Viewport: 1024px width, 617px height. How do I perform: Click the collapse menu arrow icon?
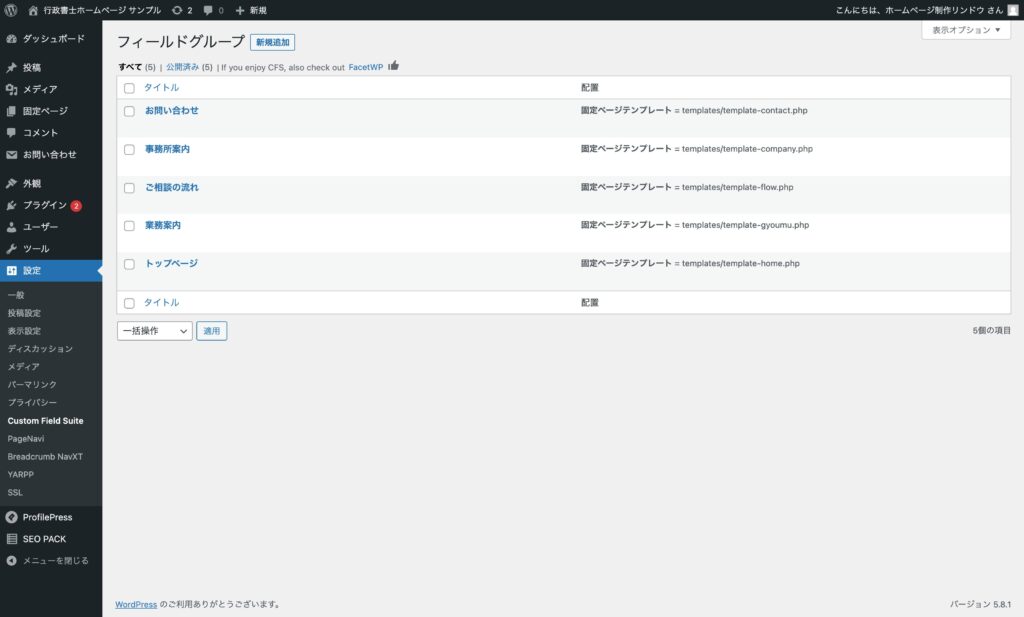[11, 561]
